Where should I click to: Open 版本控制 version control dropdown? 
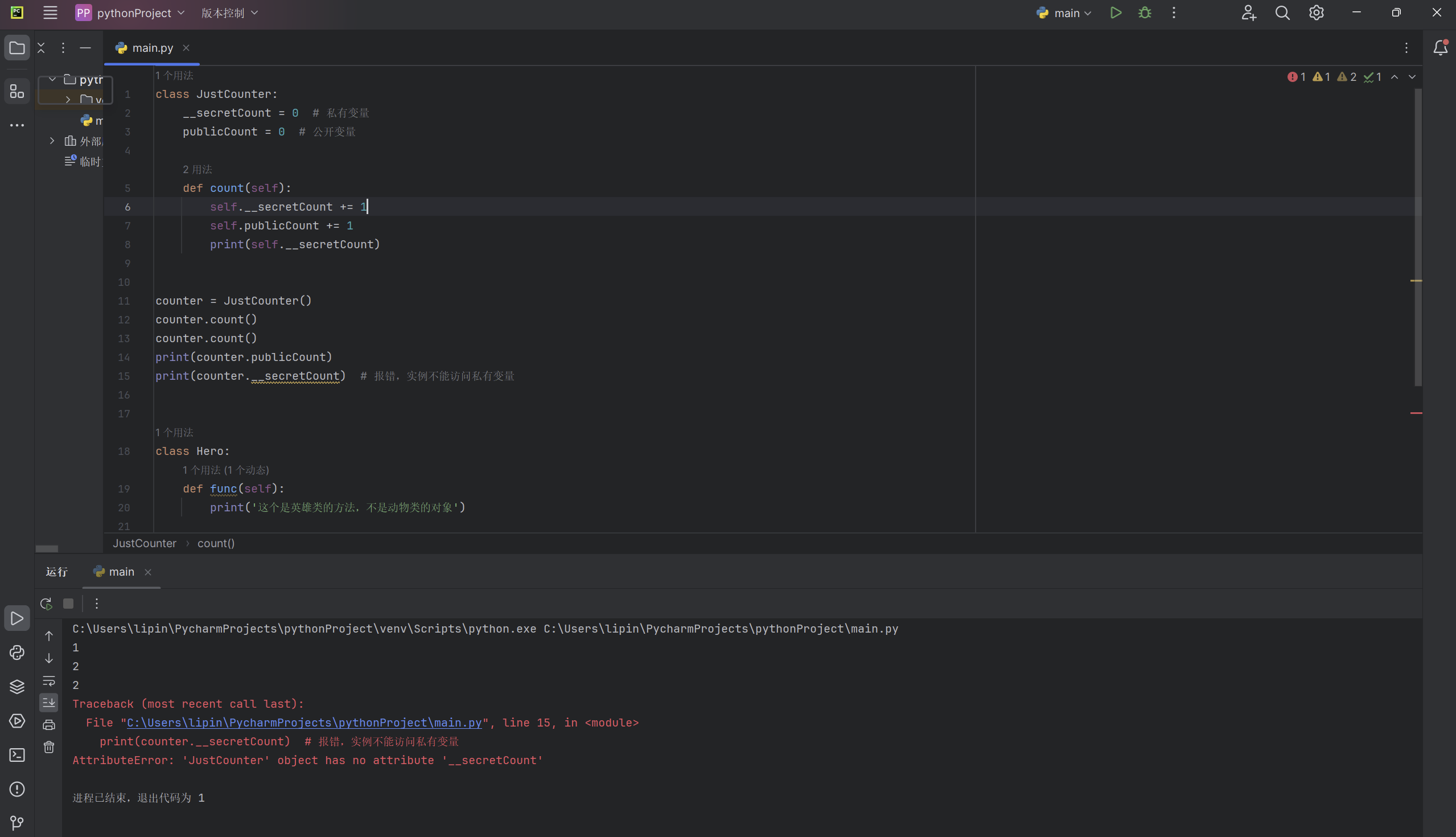pyautogui.click(x=229, y=13)
